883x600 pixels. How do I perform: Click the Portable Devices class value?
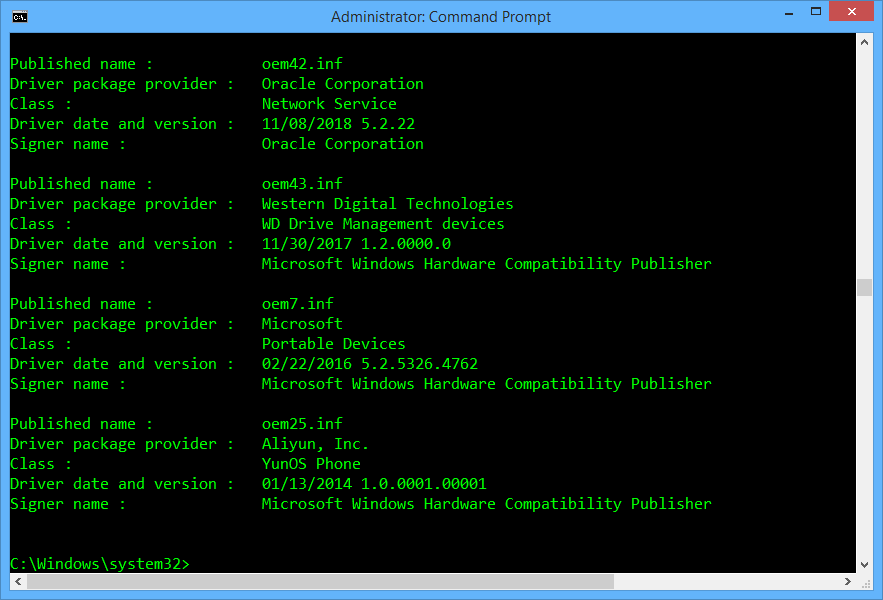[333, 344]
